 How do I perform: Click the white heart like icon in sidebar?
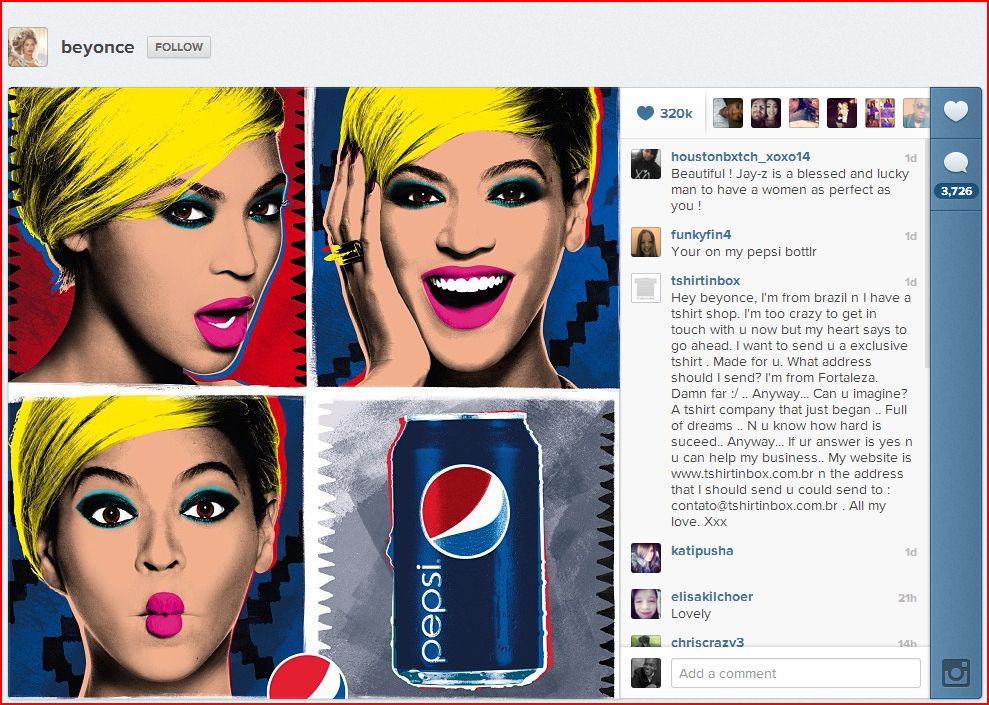point(956,112)
